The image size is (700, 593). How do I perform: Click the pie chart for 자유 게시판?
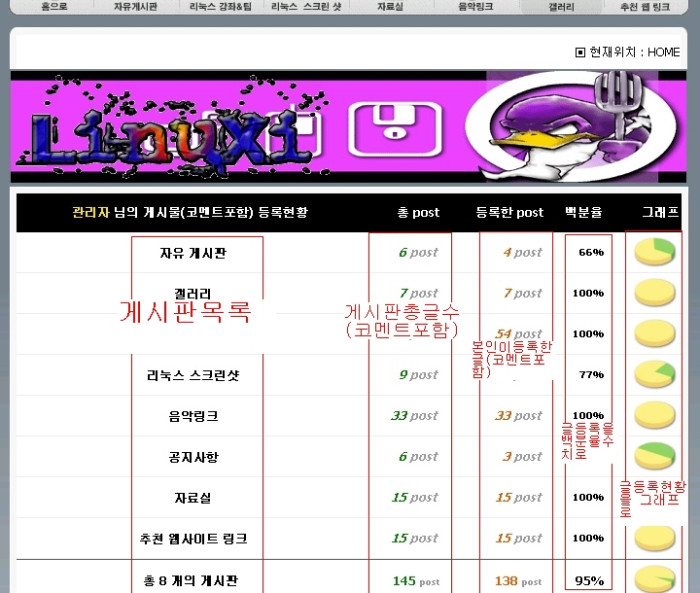tap(655, 253)
